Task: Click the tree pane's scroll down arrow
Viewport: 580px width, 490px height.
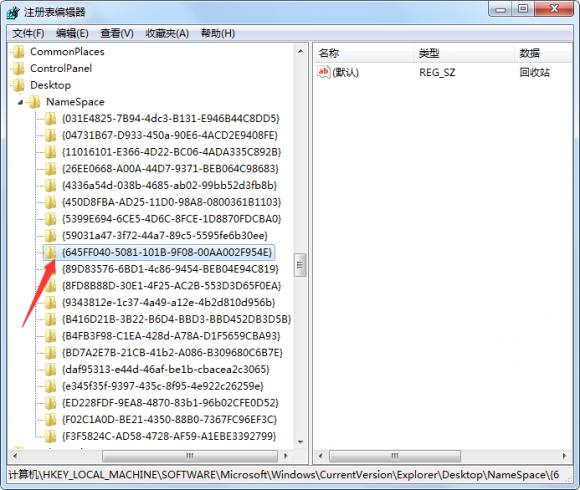Action: 300,442
